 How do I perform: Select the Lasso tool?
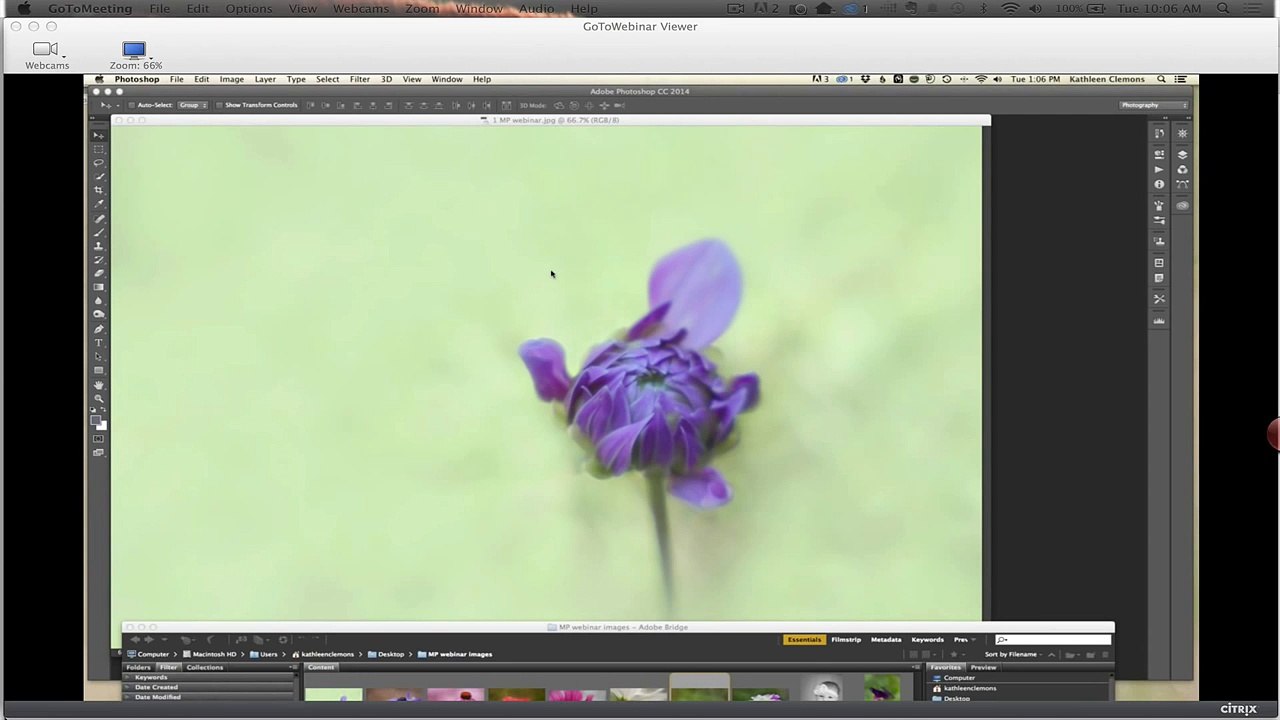(99, 161)
